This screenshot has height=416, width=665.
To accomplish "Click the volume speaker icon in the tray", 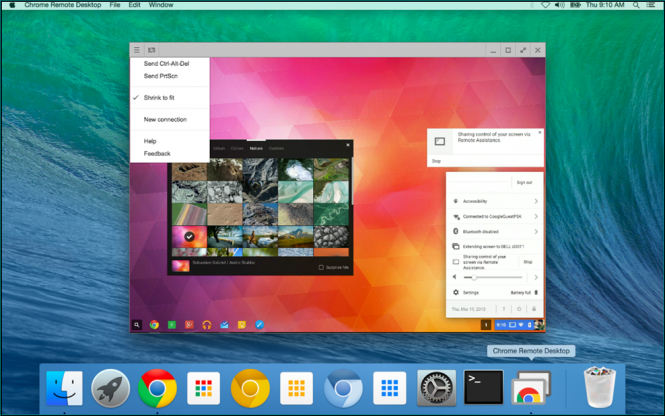I will coord(455,277).
